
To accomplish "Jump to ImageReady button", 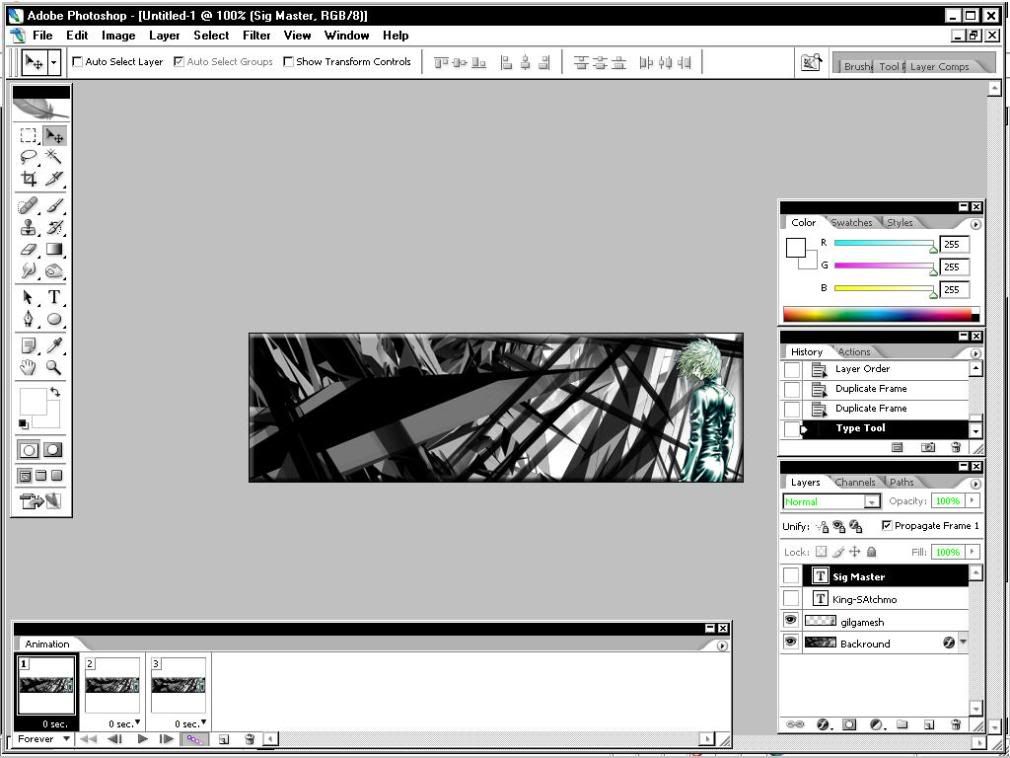I will point(40,500).
